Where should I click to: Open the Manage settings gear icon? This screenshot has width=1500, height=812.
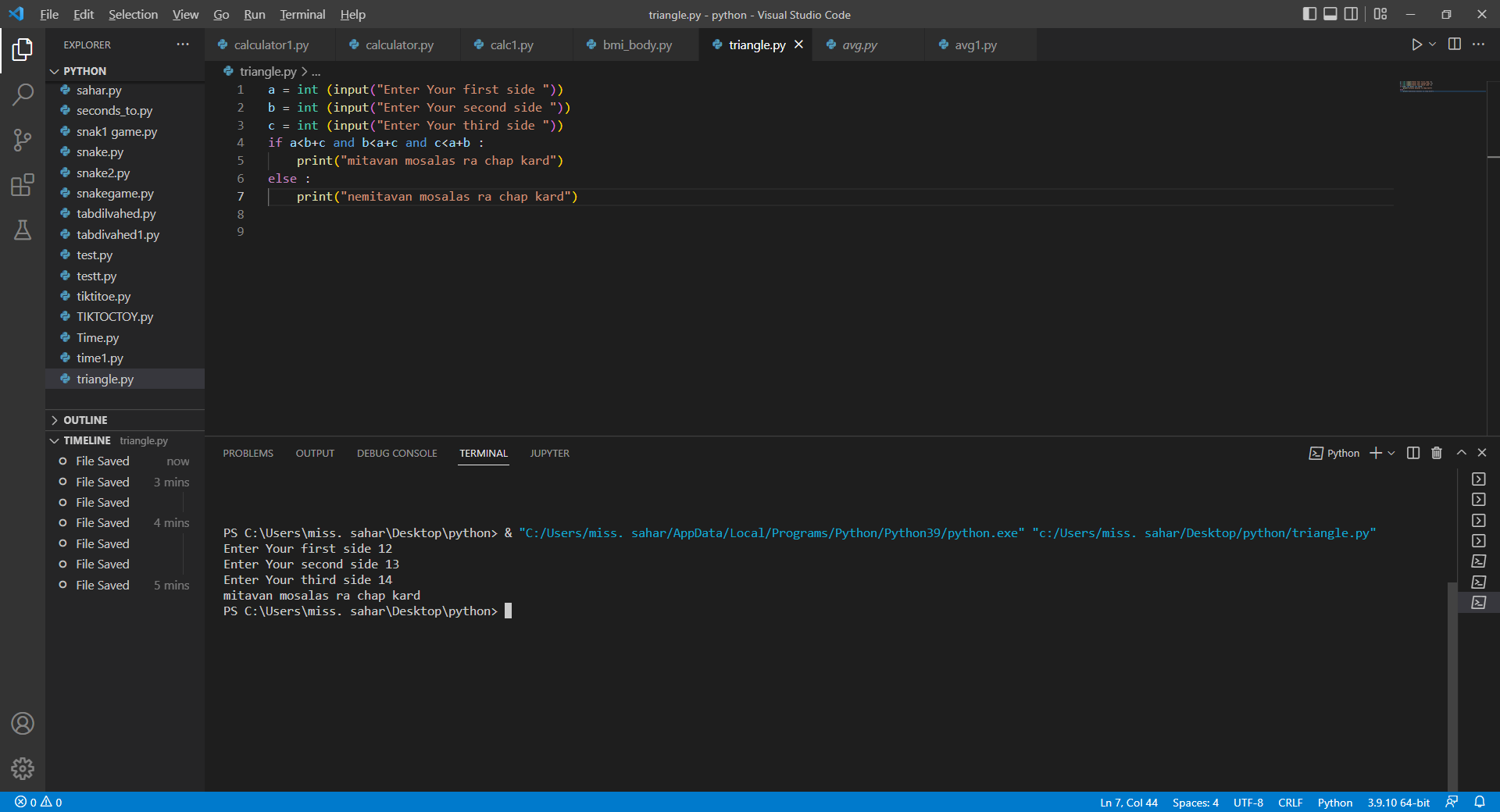click(23, 768)
